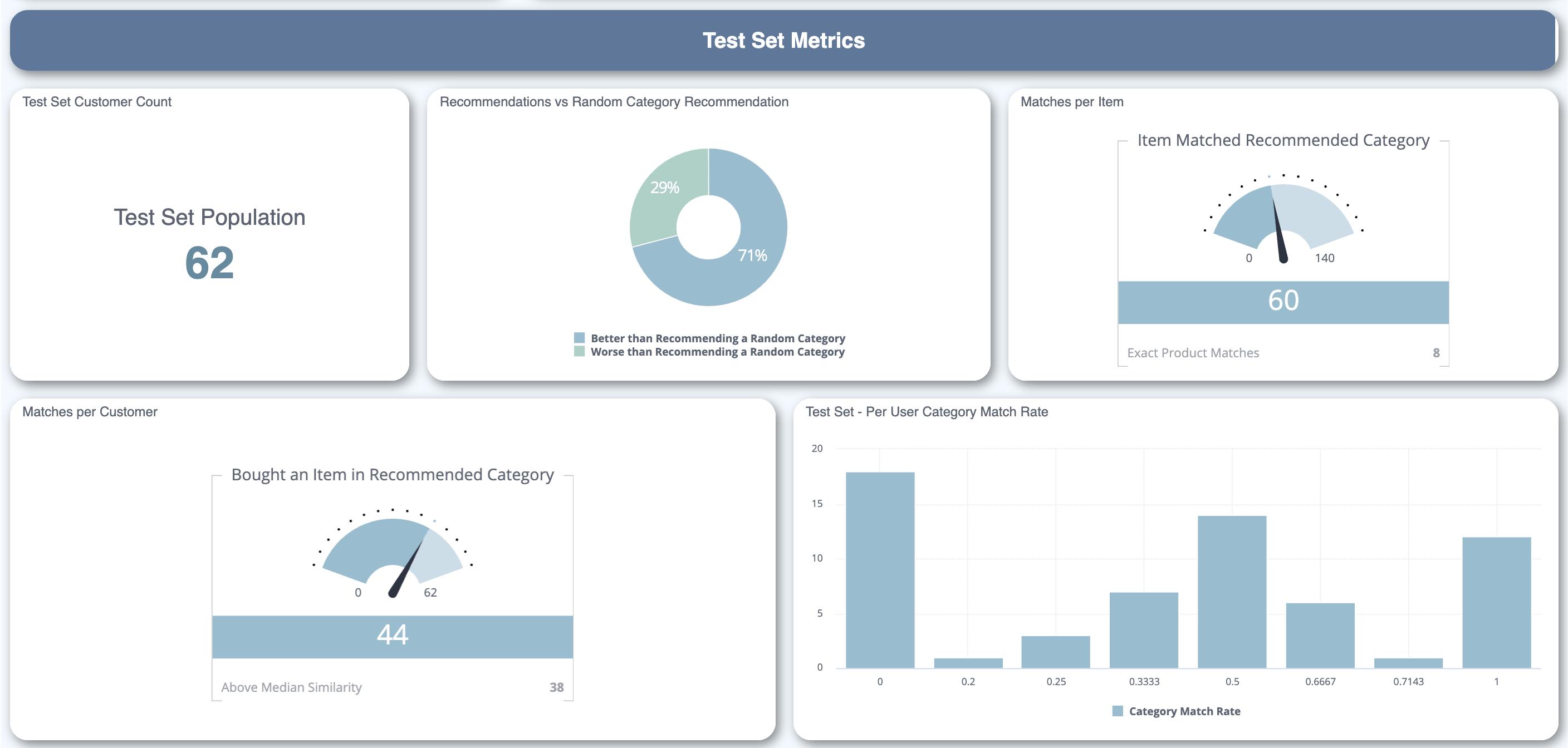Click the 60 value bar in Matches per Item

tap(1283, 302)
